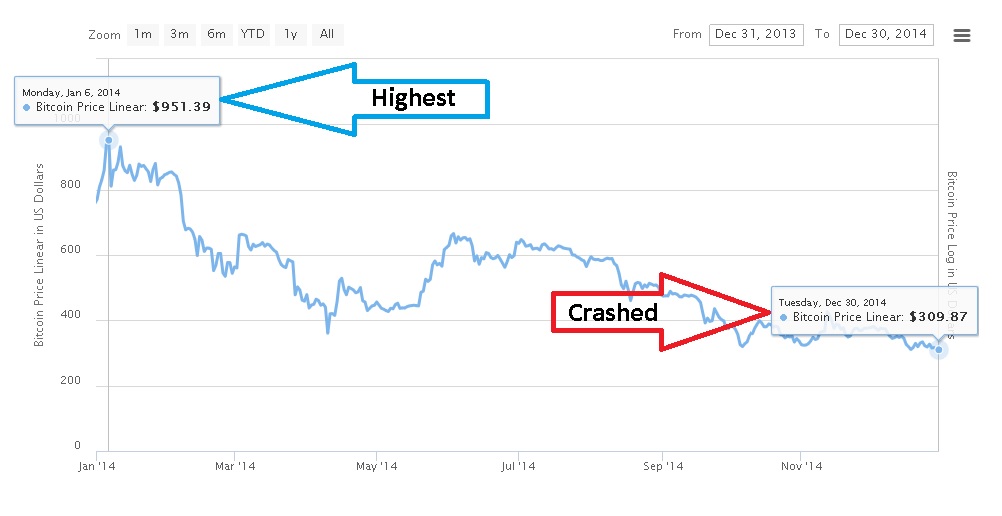Click the blue Highest arrow annotation
The image size is (1002, 516).
(355, 99)
